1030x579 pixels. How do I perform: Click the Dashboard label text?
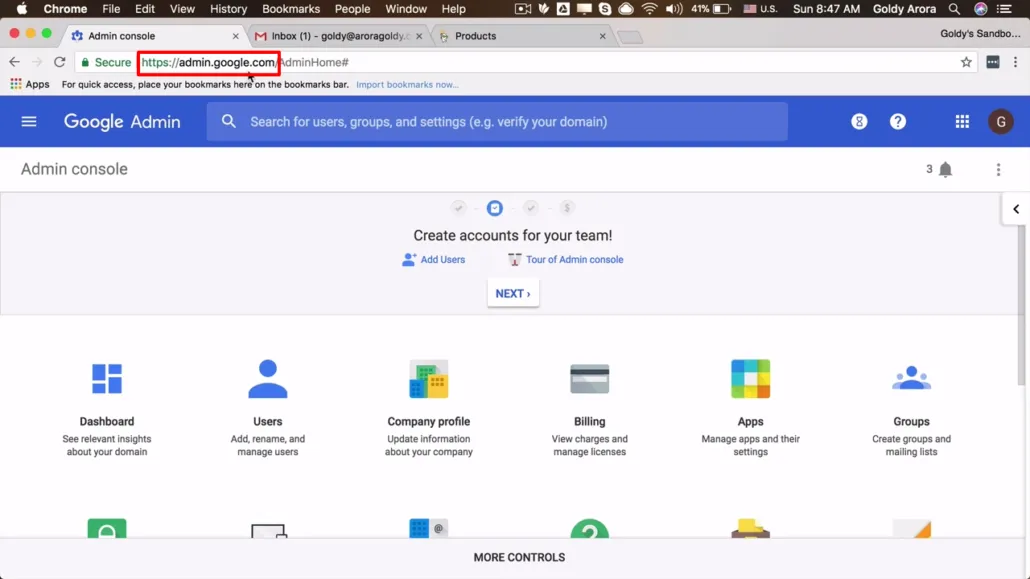click(107, 421)
